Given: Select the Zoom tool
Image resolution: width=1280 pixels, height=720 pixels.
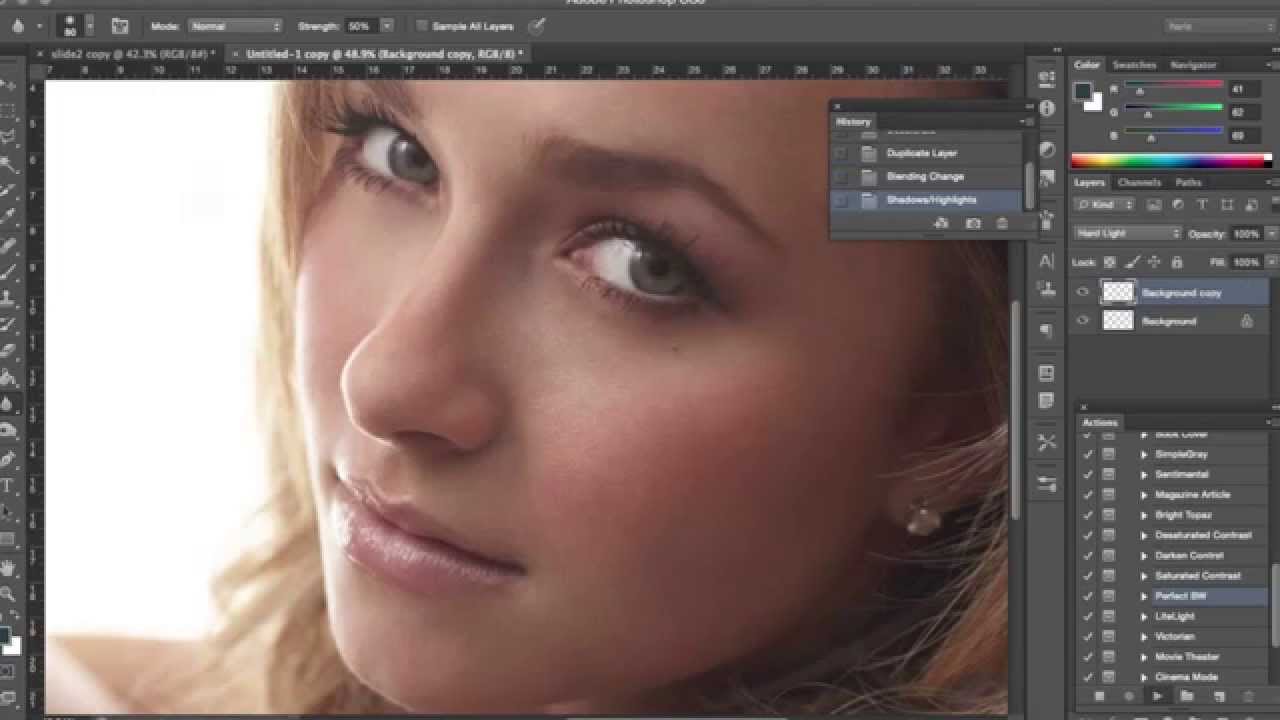Looking at the screenshot, I should click(x=8, y=594).
